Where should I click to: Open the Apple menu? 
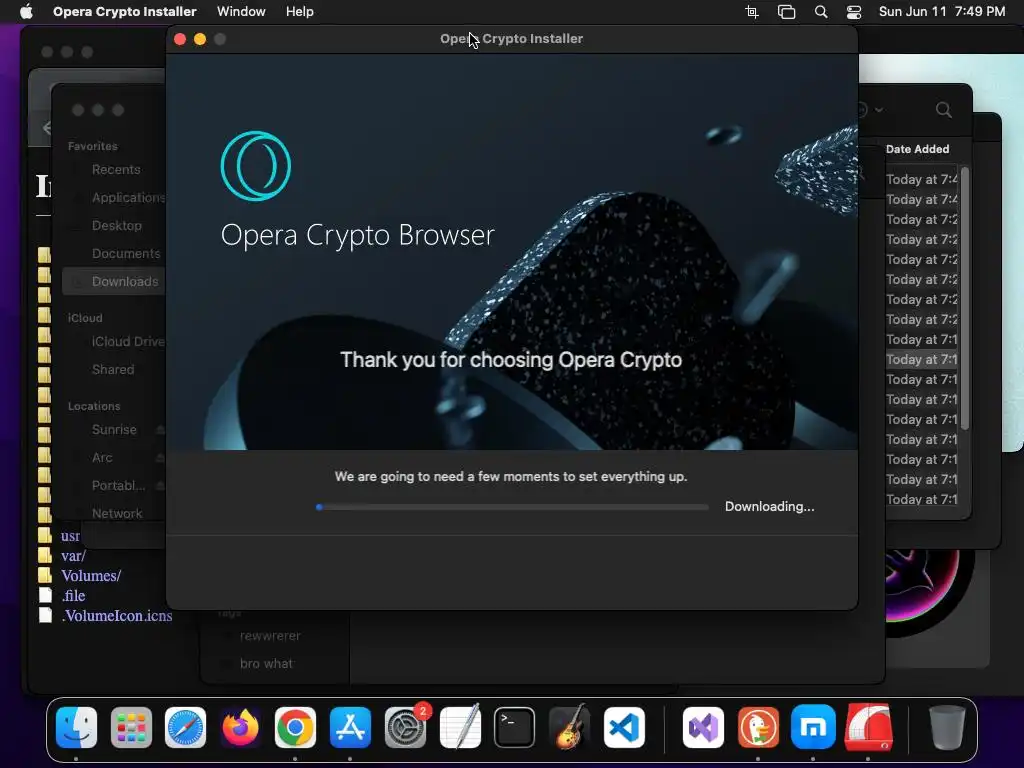(x=26, y=12)
